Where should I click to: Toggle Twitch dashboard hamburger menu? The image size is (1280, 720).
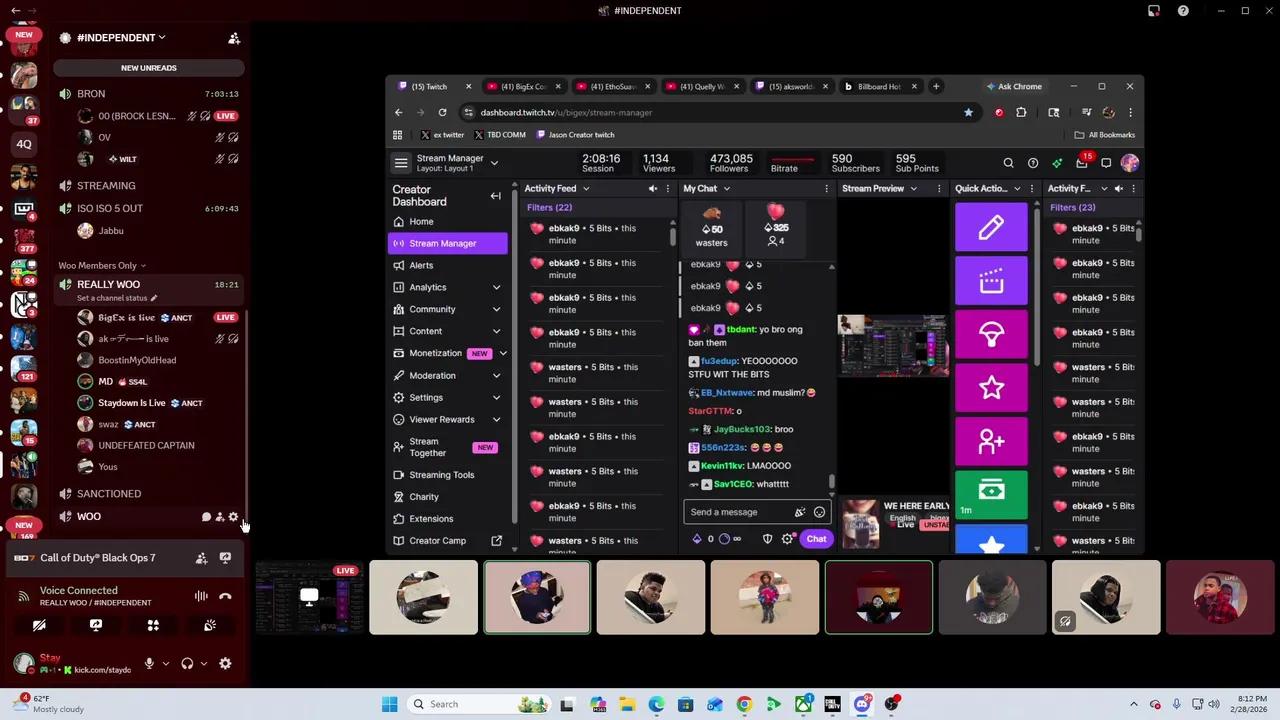401,163
